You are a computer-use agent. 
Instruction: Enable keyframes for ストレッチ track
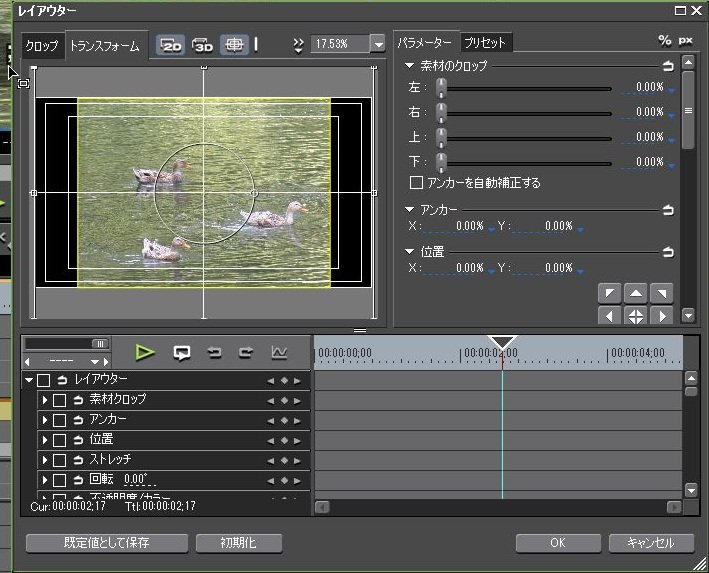click(59, 460)
